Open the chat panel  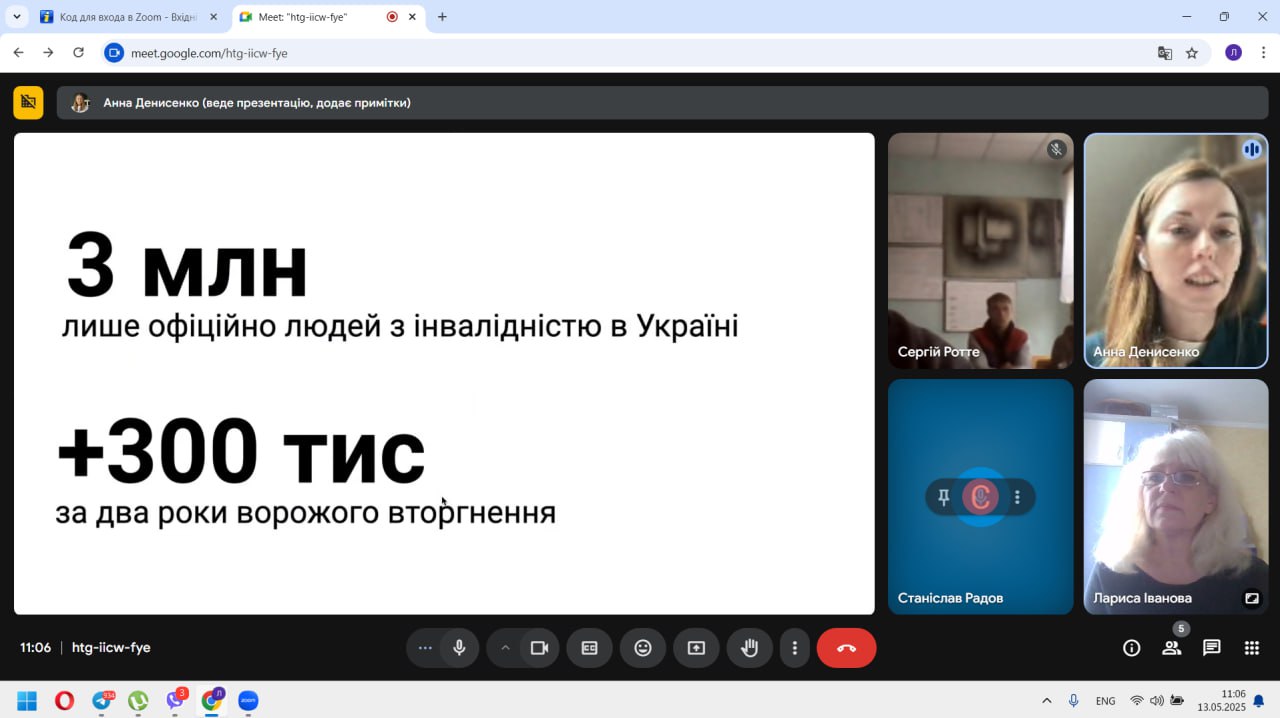(1212, 648)
